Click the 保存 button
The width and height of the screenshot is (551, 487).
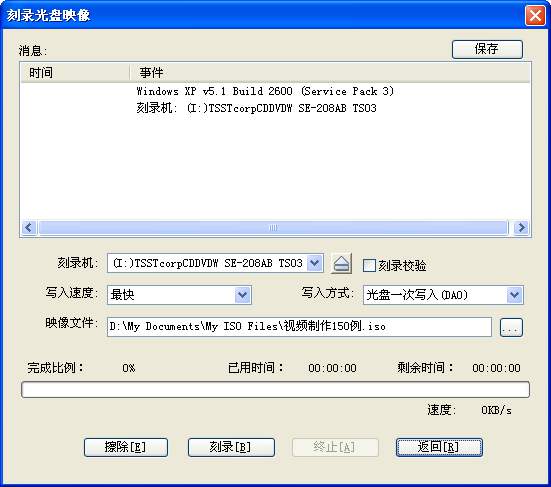coord(487,49)
